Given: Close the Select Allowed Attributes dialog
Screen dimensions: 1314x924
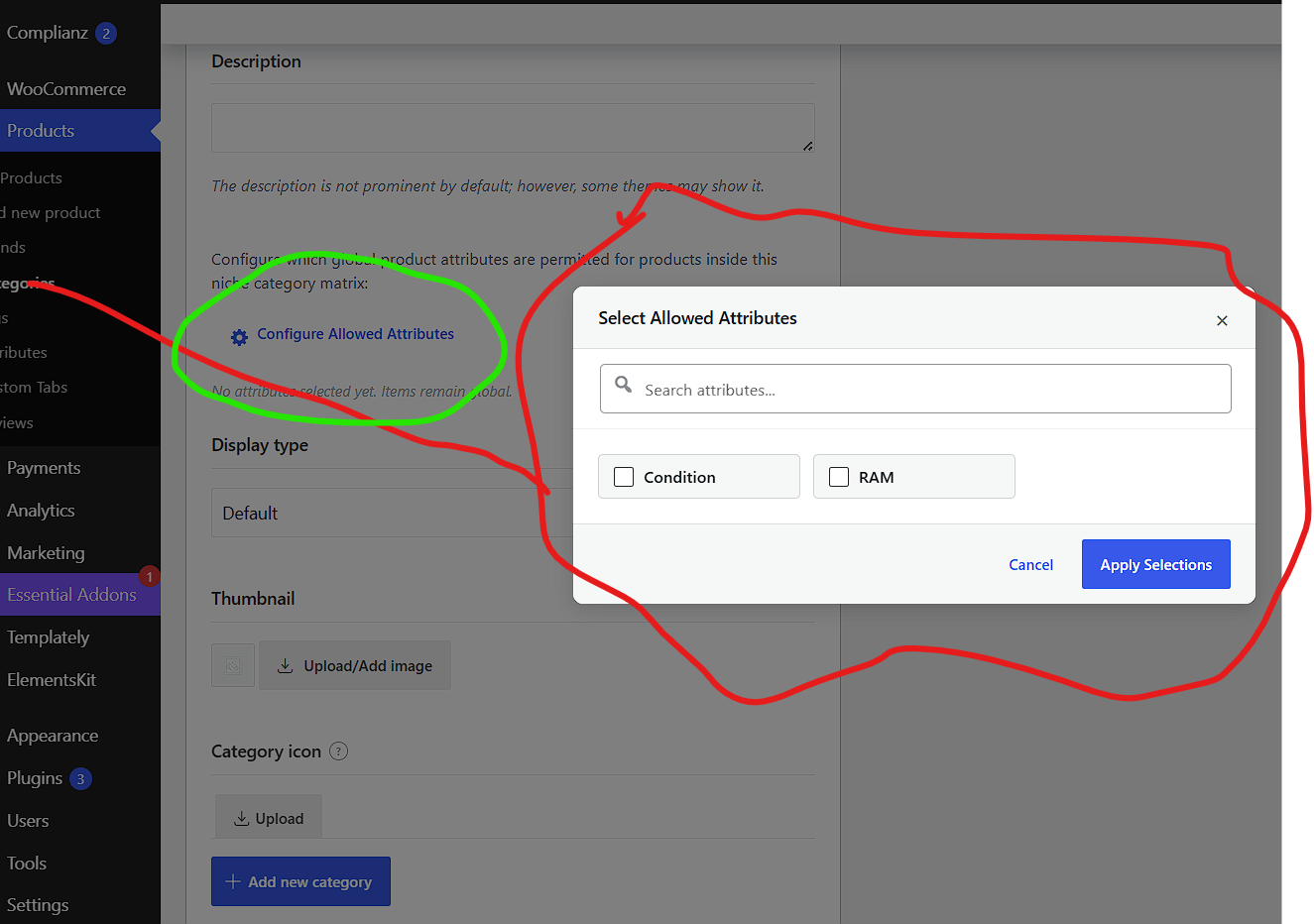Looking at the screenshot, I should [x=1222, y=320].
